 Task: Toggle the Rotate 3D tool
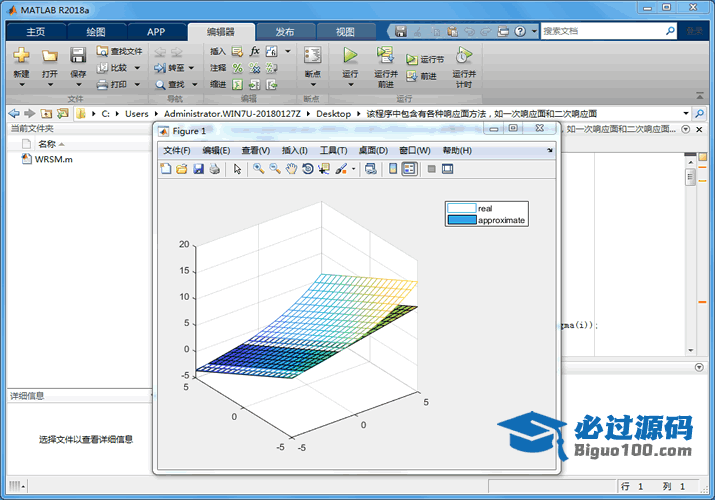pos(308,169)
